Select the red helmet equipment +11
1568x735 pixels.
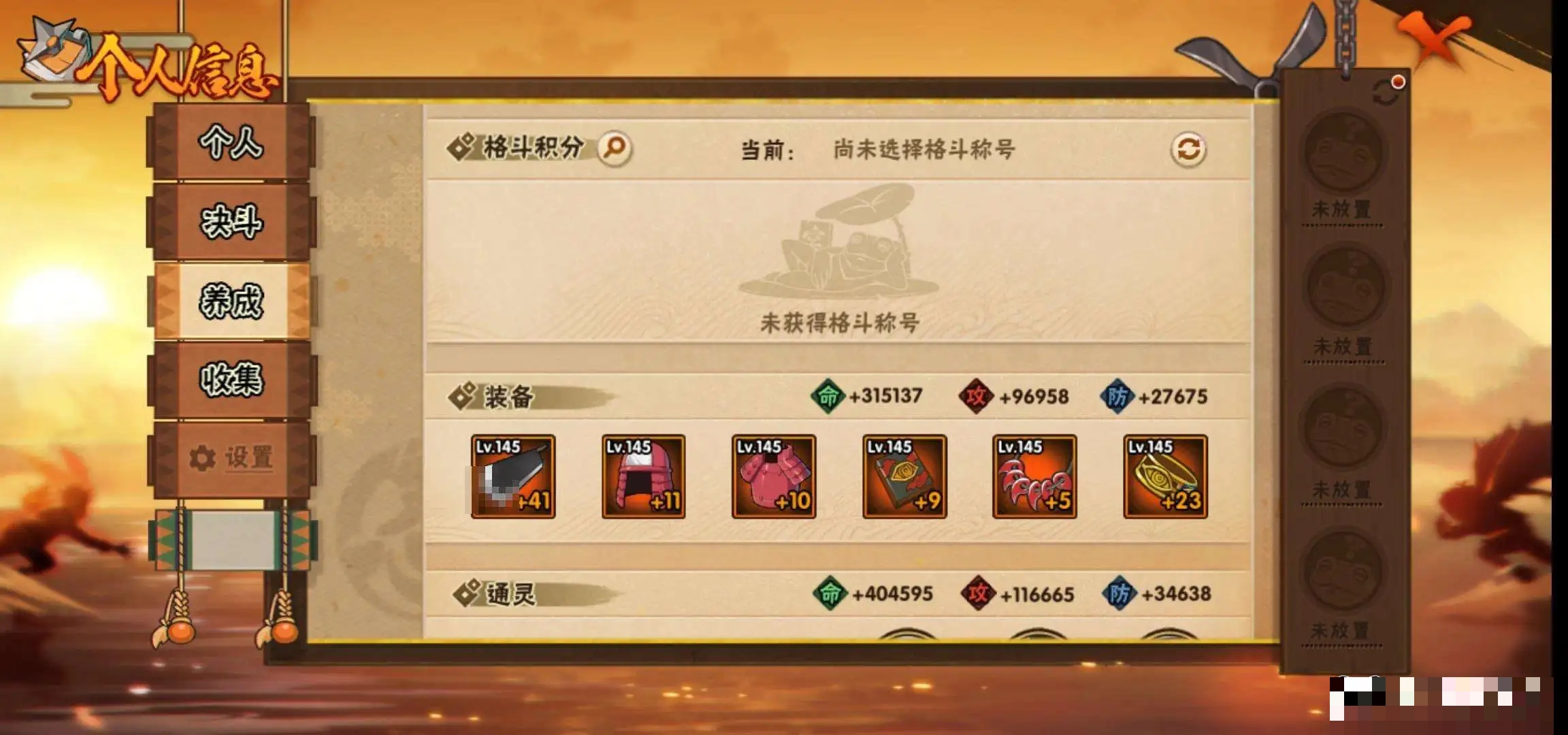tap(643, 476)
